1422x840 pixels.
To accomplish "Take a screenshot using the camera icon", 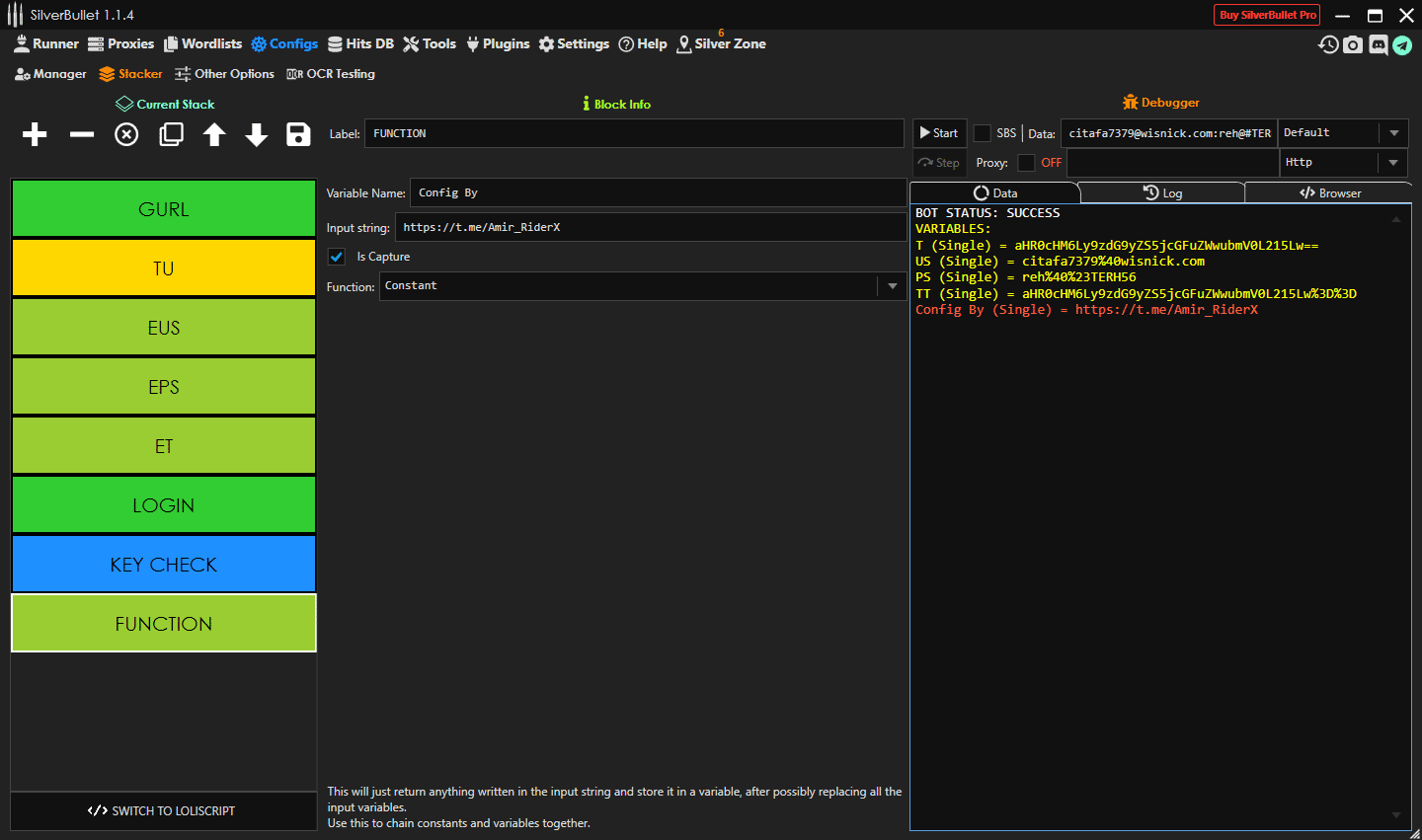I will pyautogui.click(x=1353, y=44).
